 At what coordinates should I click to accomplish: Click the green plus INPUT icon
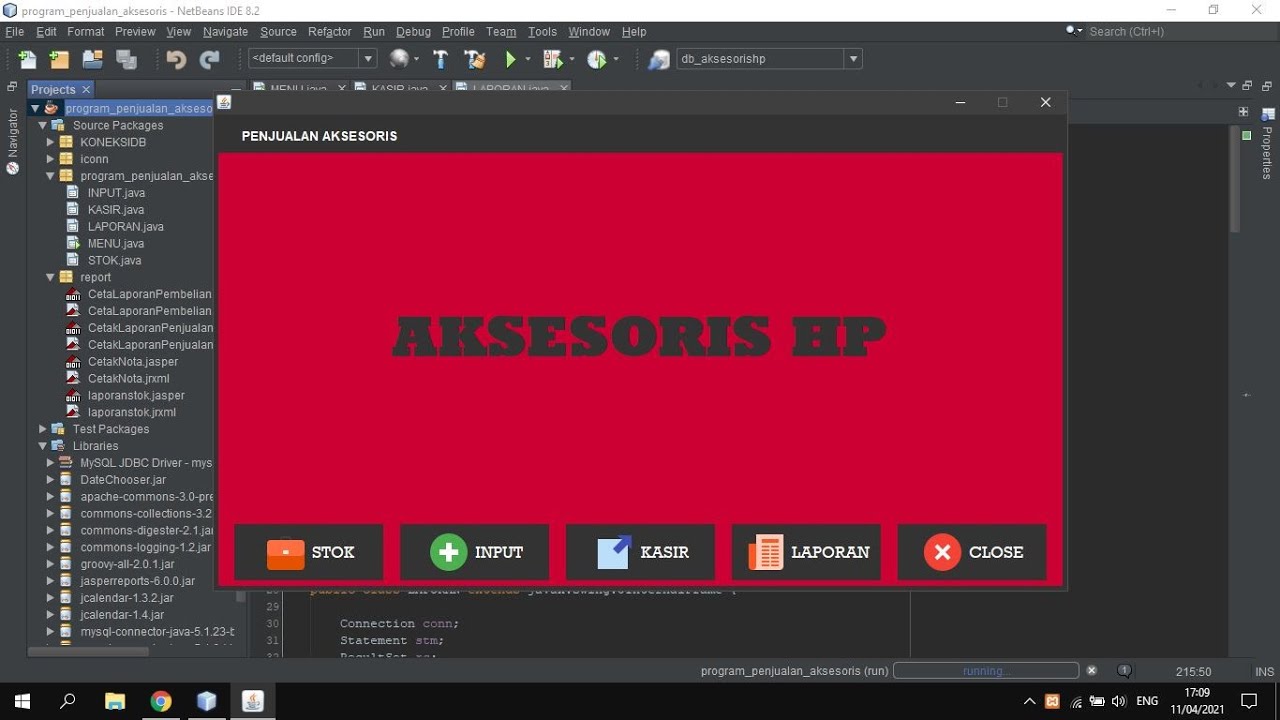pos(448,552)
